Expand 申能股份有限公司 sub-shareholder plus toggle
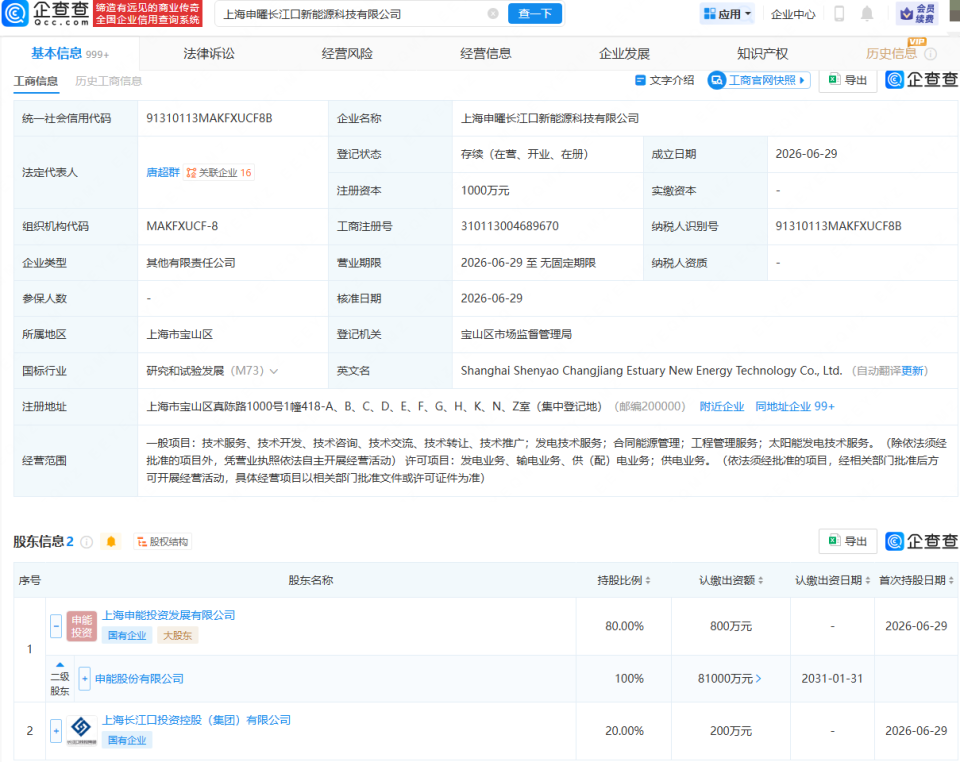The image size is (960, 762). pyautogui.click(x=84, y=679)
